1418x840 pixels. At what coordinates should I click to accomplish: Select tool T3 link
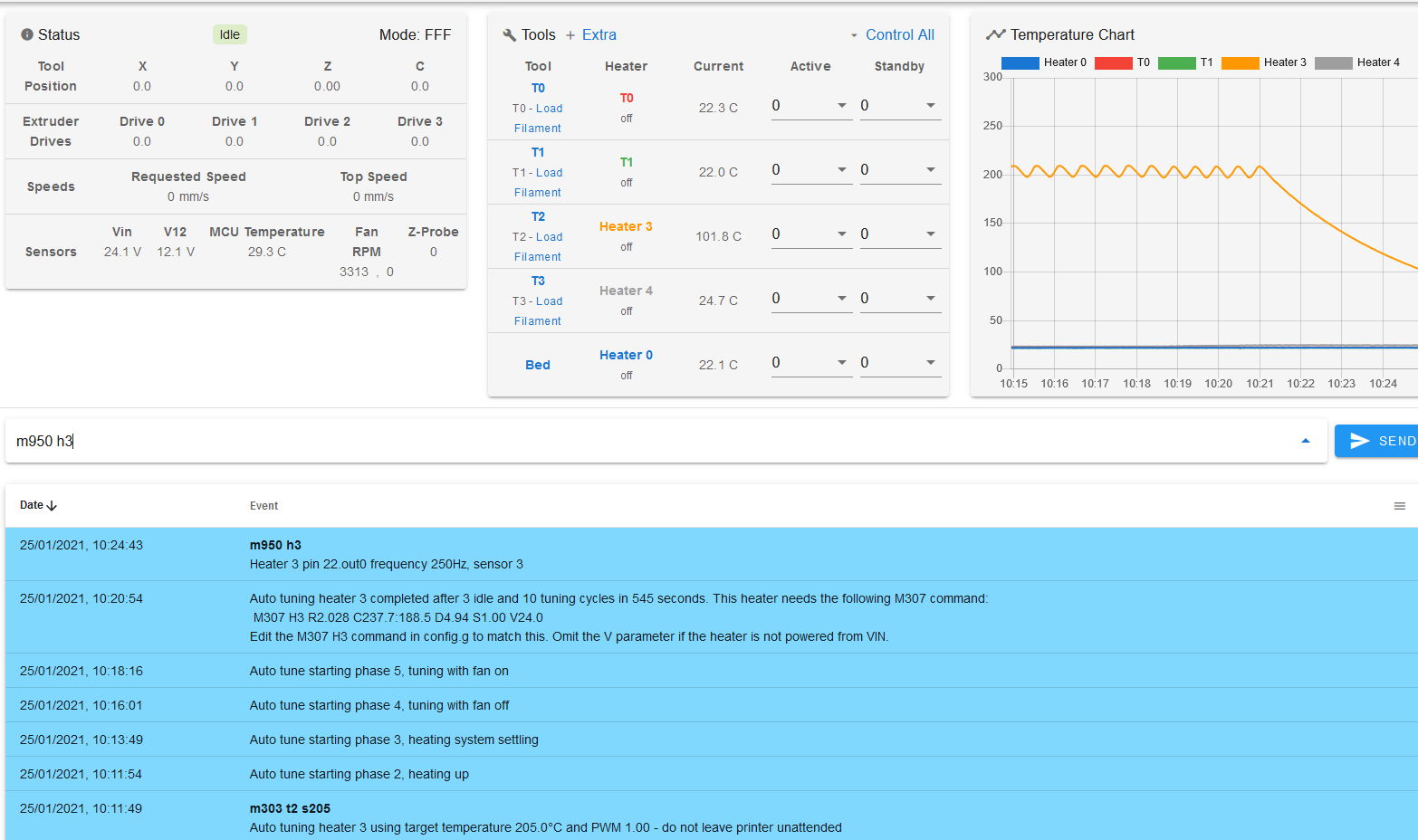click(x=538, y=281)
